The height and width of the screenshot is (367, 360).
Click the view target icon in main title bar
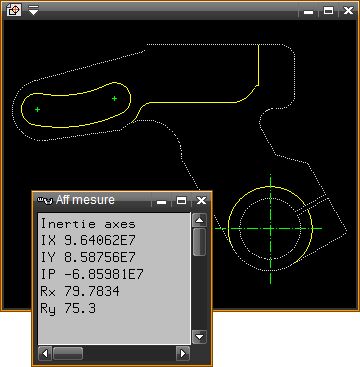click(14, 10)
